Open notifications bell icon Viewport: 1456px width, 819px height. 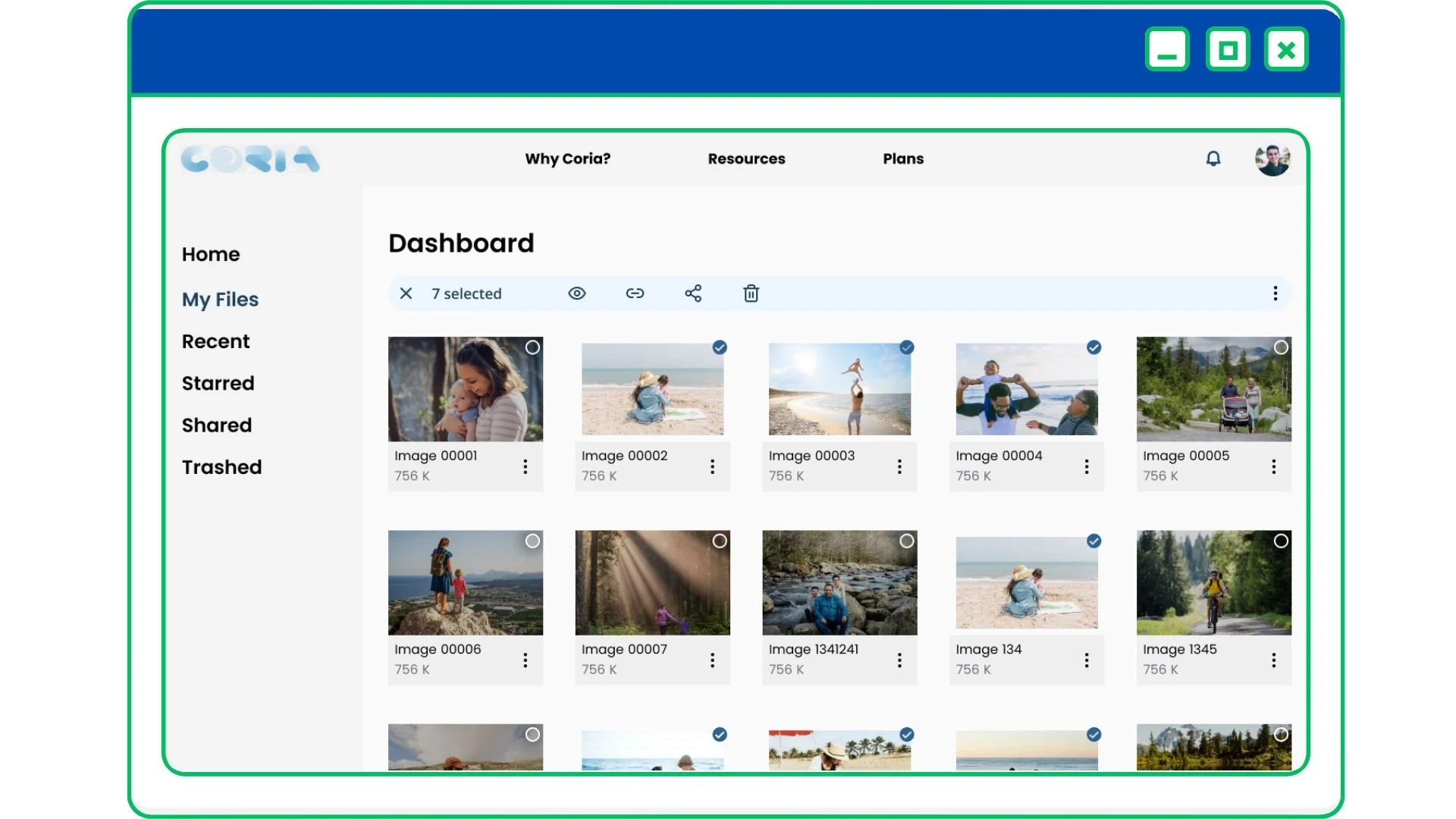1213,158
